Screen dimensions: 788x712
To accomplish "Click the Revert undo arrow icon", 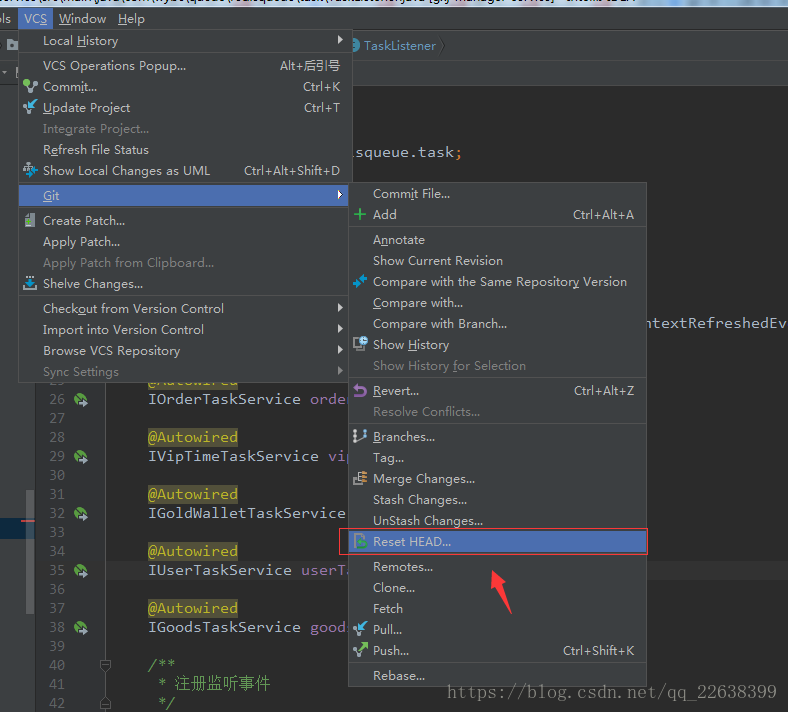I will click(360, 391).
